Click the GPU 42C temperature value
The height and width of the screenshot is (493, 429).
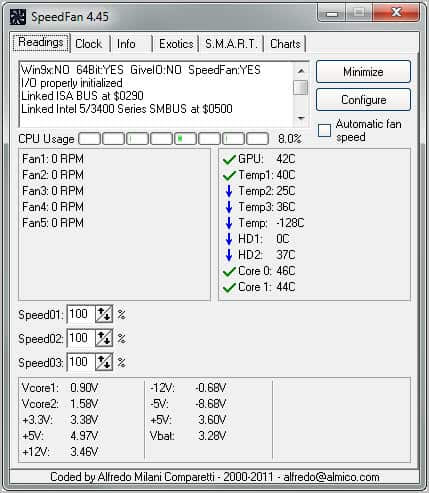click(286, 159)
